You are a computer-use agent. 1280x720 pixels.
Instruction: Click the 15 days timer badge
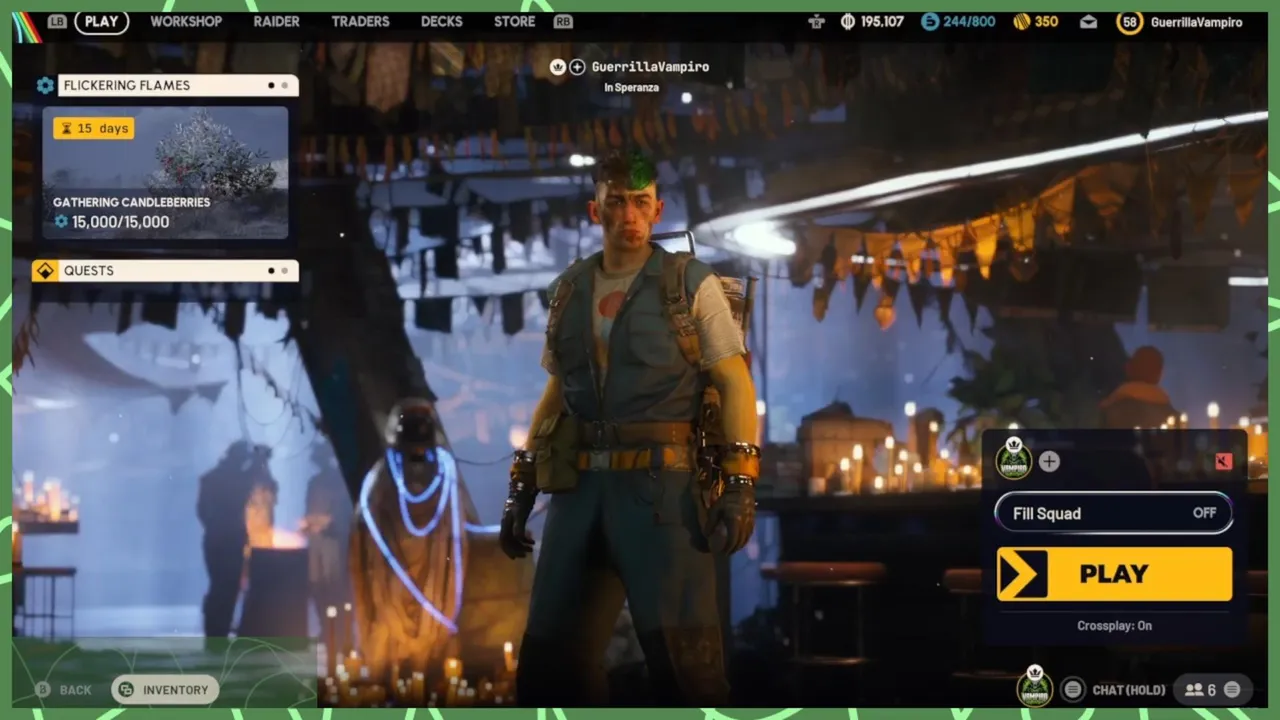(94, 128)
